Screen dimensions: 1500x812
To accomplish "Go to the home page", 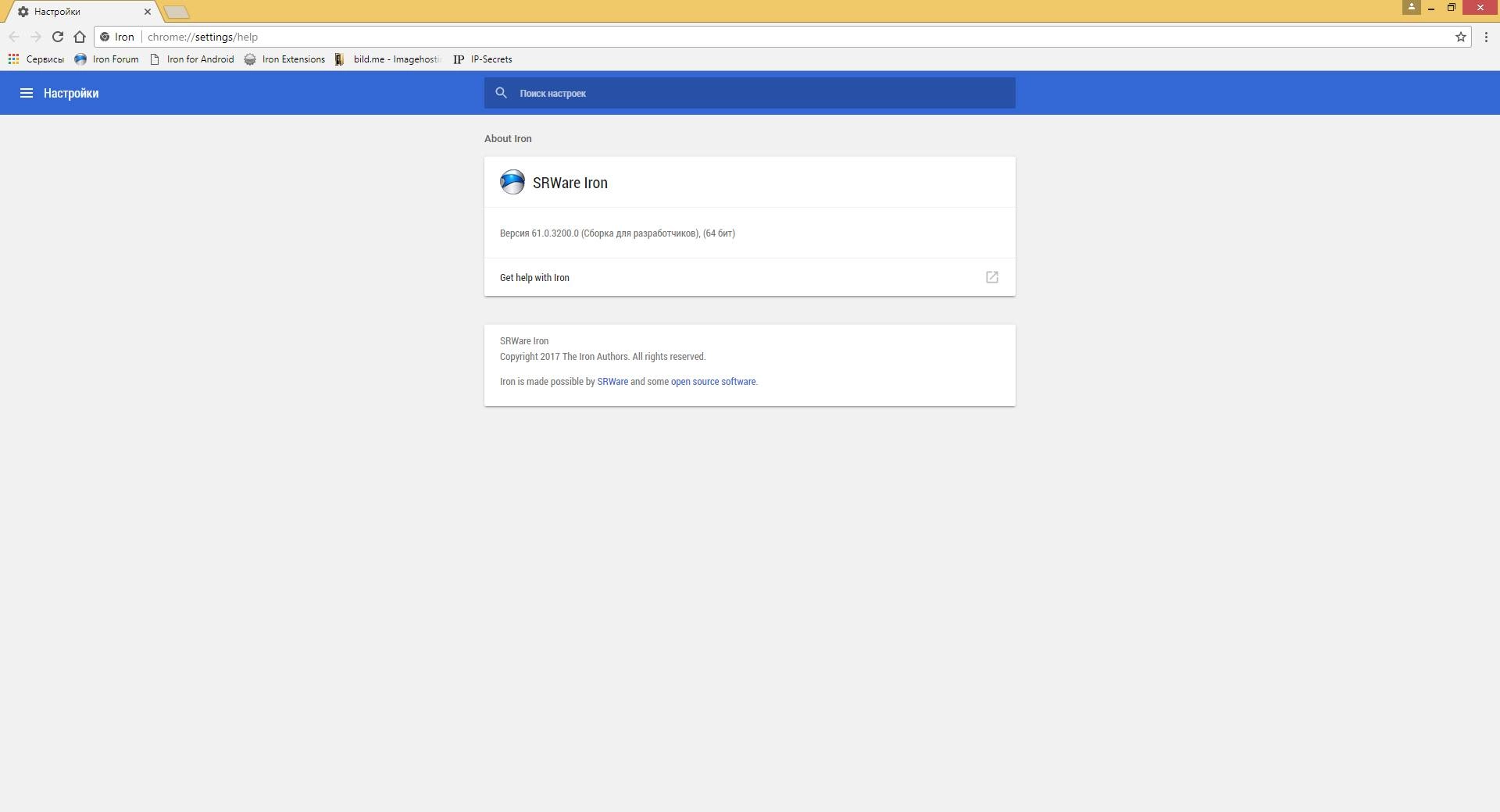I will 80,37.
